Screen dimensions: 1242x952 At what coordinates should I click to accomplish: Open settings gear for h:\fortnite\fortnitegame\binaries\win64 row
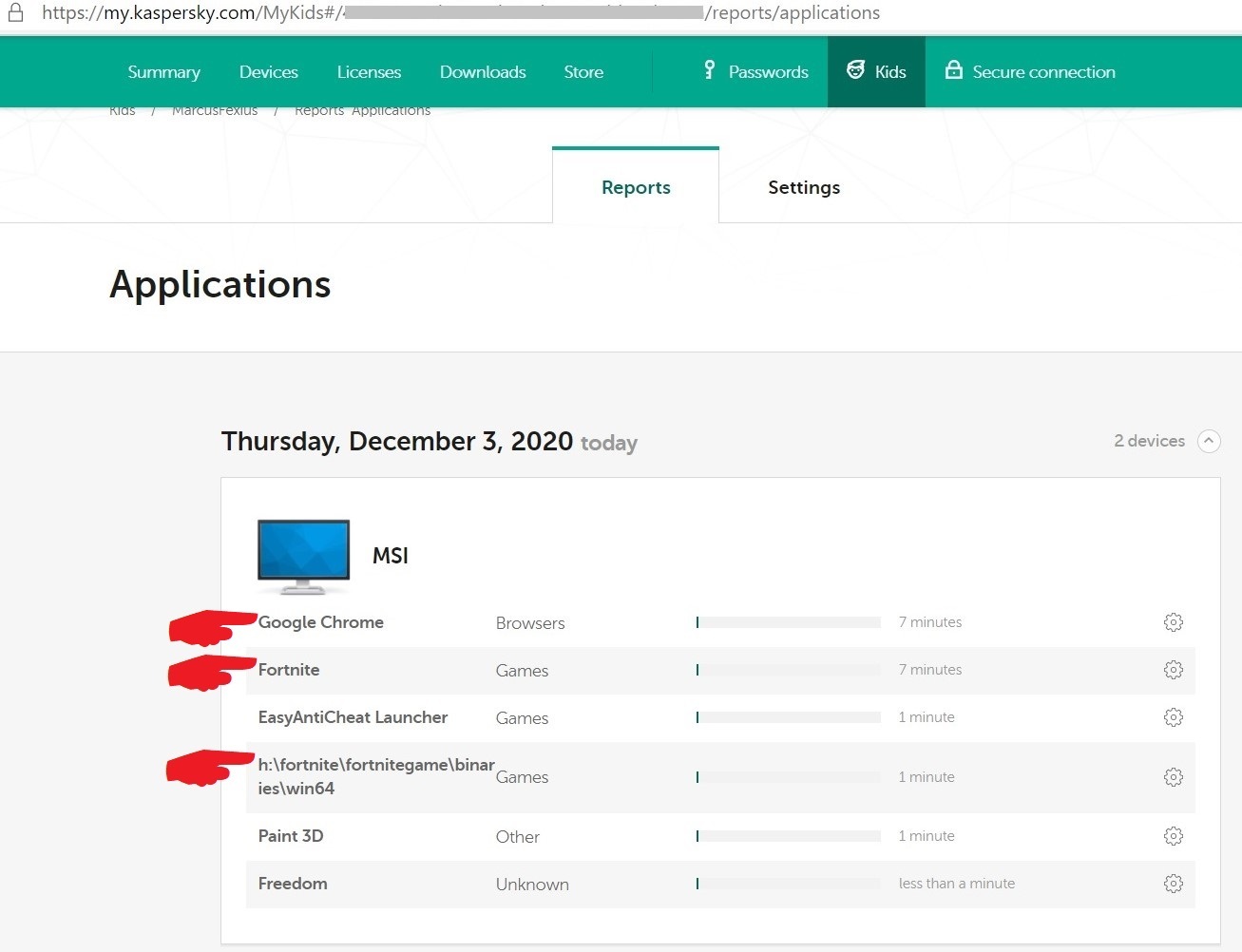pyautogui.click(x=1174, y=777)
